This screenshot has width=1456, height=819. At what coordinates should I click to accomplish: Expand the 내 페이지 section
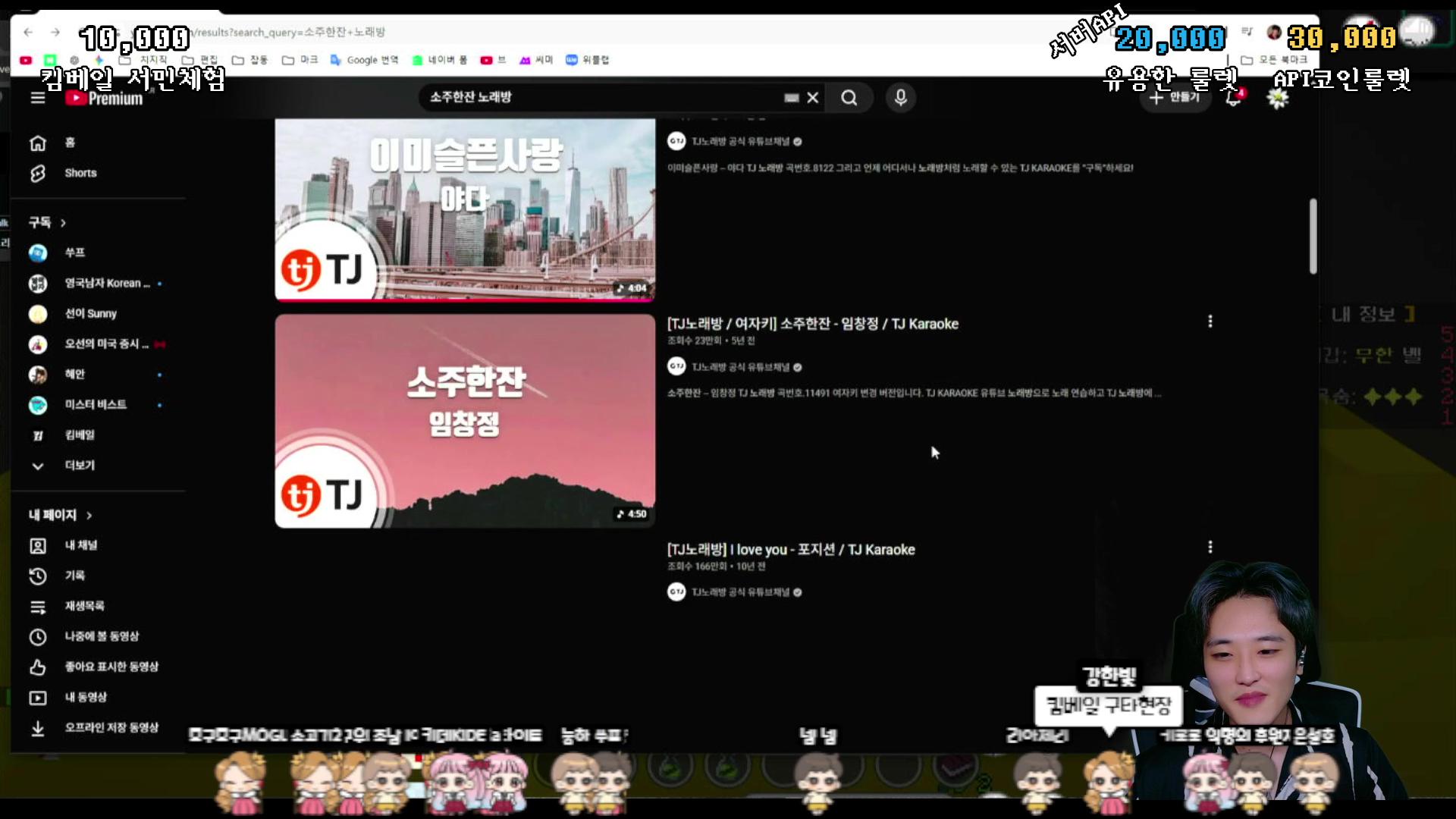tap(61, 515)
